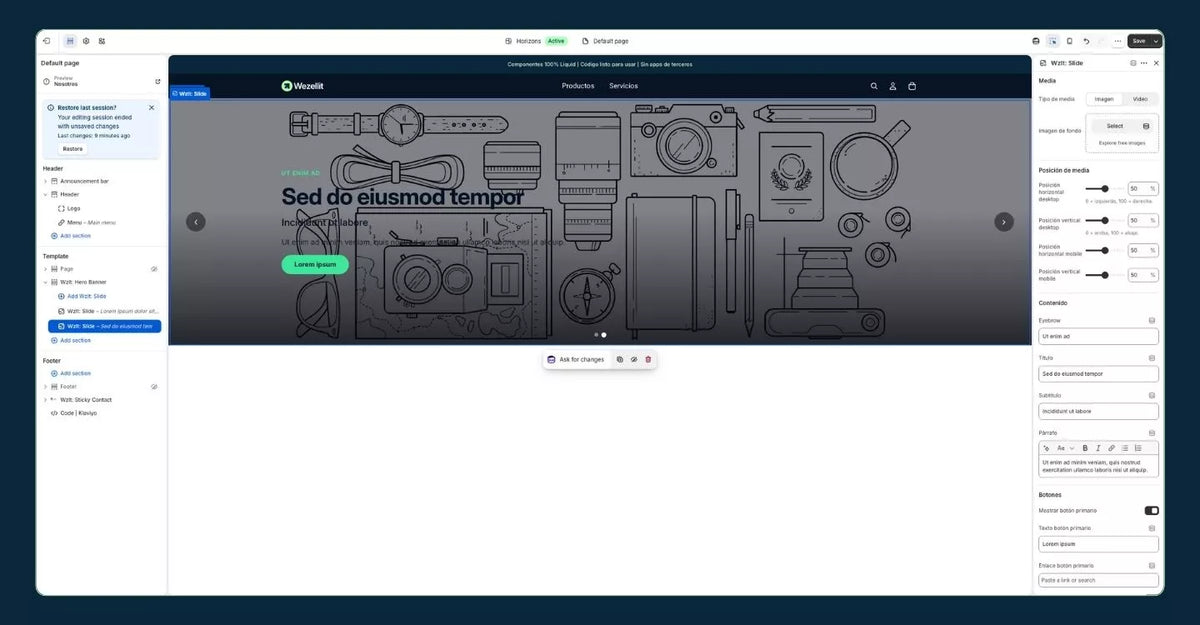Open the Save dropdown arrow
The width and height of the screenshot is (1200, 625).
pos(1157,41)
